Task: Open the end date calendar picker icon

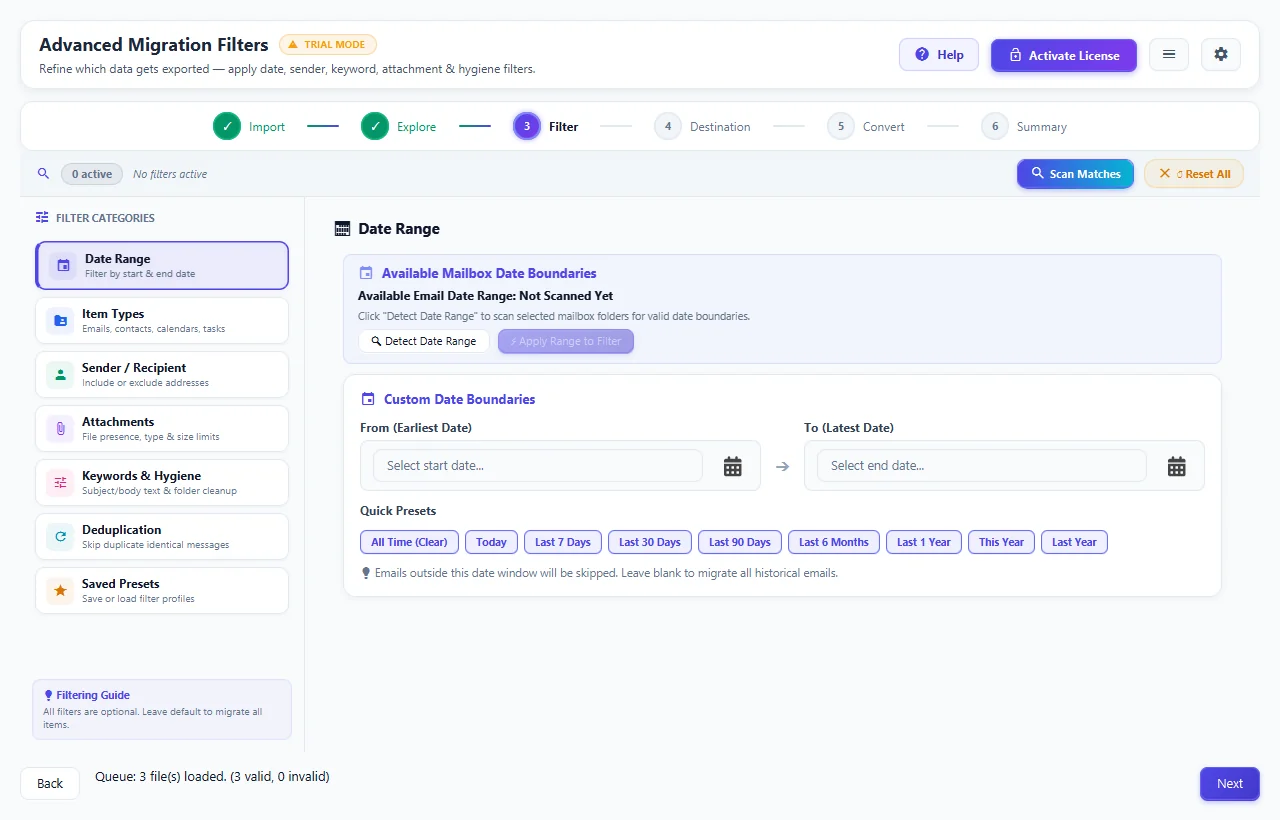Action: point(1177,466)
